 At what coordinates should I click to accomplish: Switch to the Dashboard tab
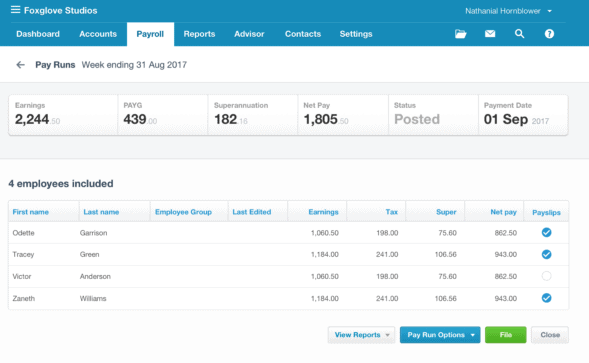point(38,34)
